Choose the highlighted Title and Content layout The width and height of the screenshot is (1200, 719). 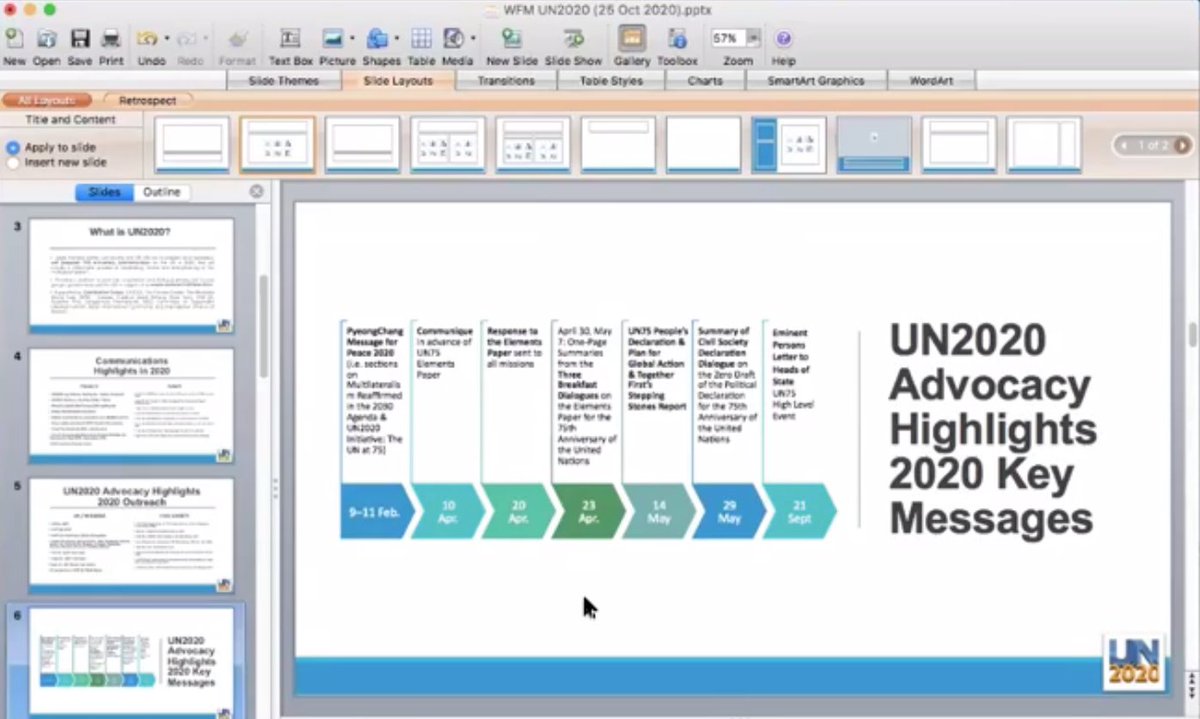(x=277, y=145)
